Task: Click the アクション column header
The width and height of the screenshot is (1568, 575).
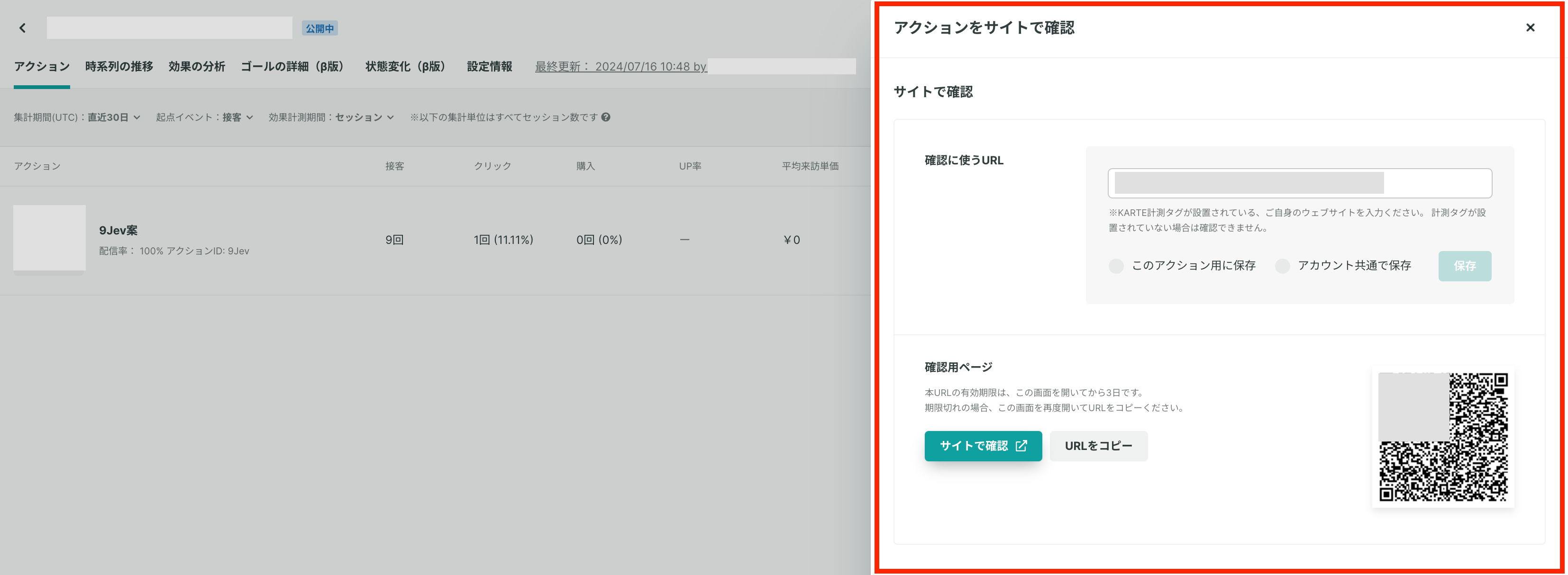Action: coord(37,165)
